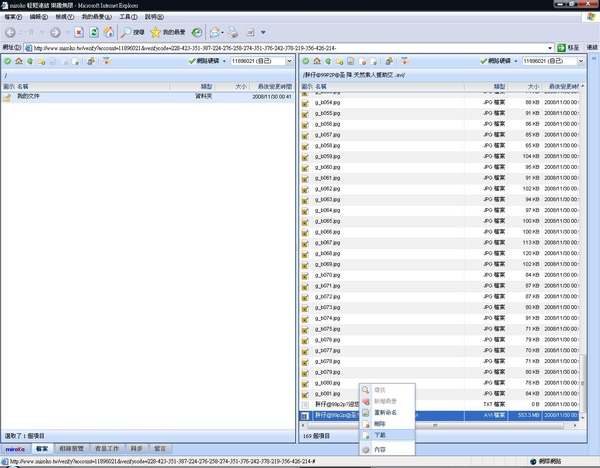
Task: Open IE Favorites star button
Action: pyautogui.click(x=168, y=33)
